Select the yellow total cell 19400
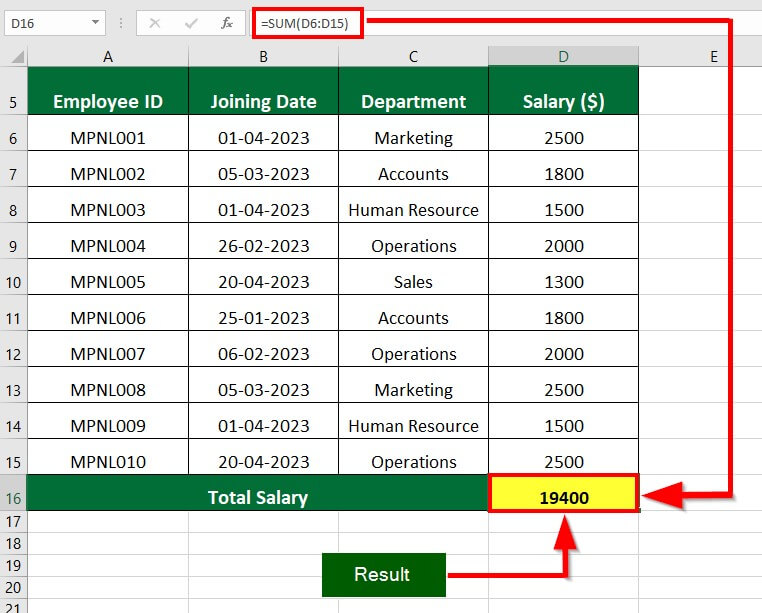 click(x=564, y=493)
